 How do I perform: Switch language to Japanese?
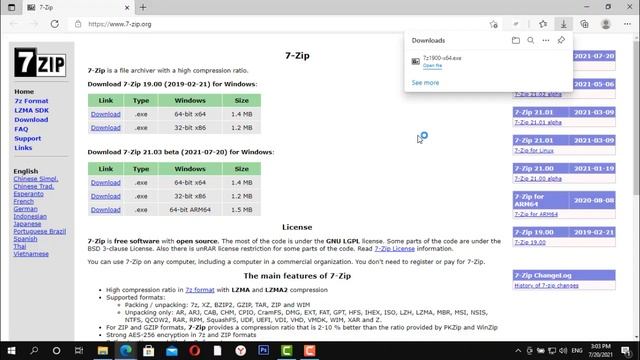point(27,224)
